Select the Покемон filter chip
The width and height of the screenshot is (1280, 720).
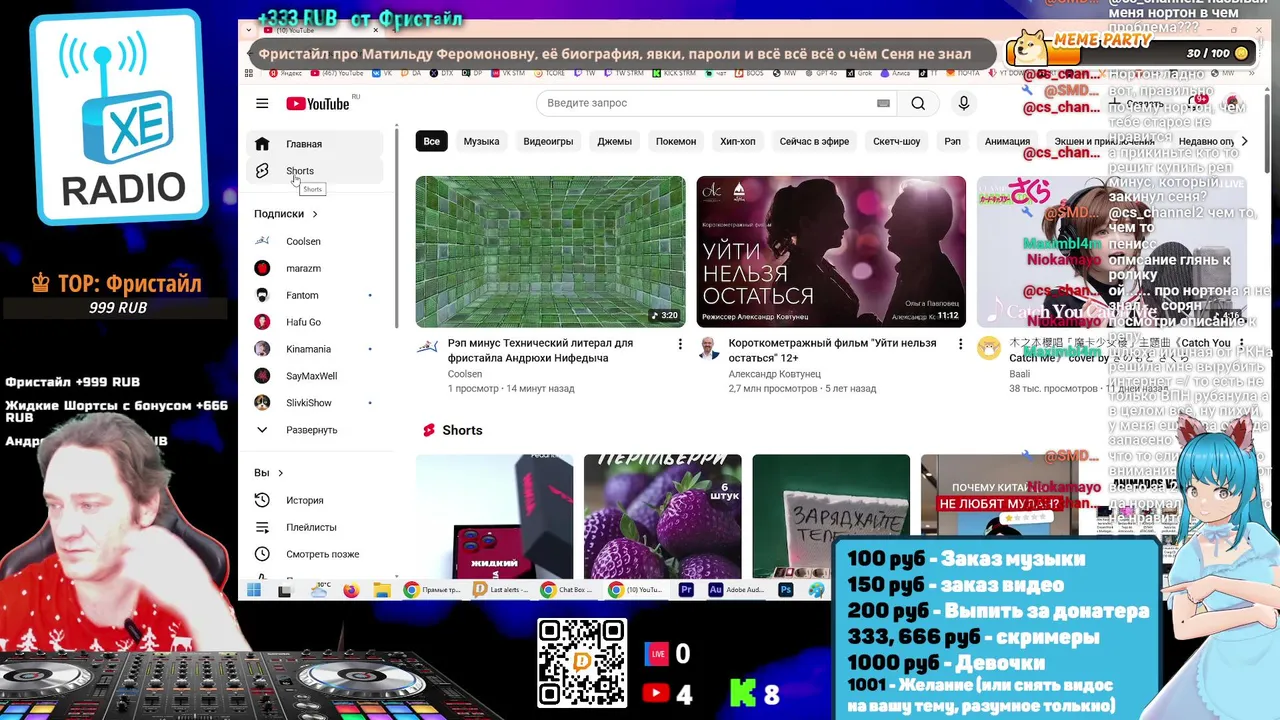[x=676, y=141]
